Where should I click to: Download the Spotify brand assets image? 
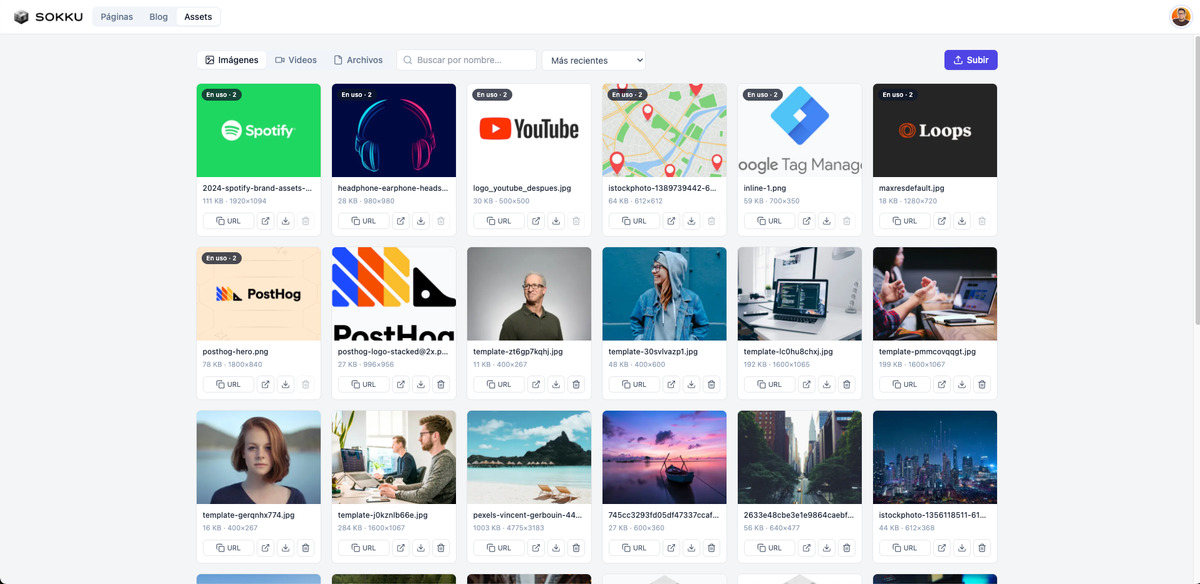click(286, 221)
